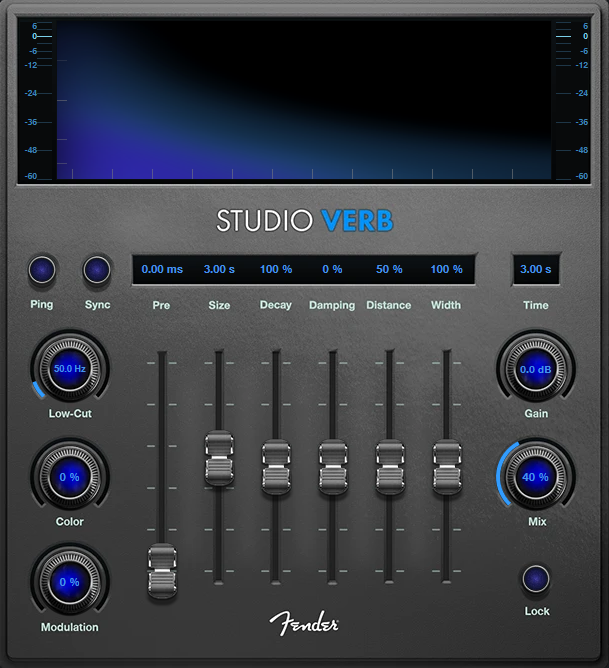This screenshot has width=609, height=668.
Task: Click the Distance value 50 %
Action: coord(389,269)
